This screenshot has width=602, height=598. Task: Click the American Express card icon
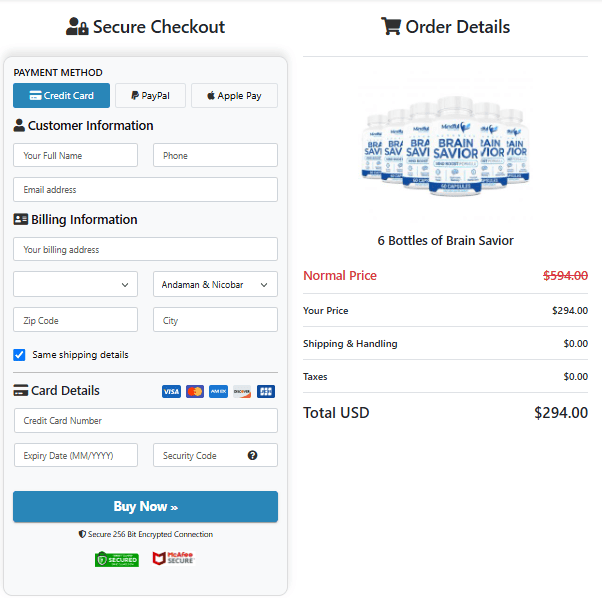218,391
